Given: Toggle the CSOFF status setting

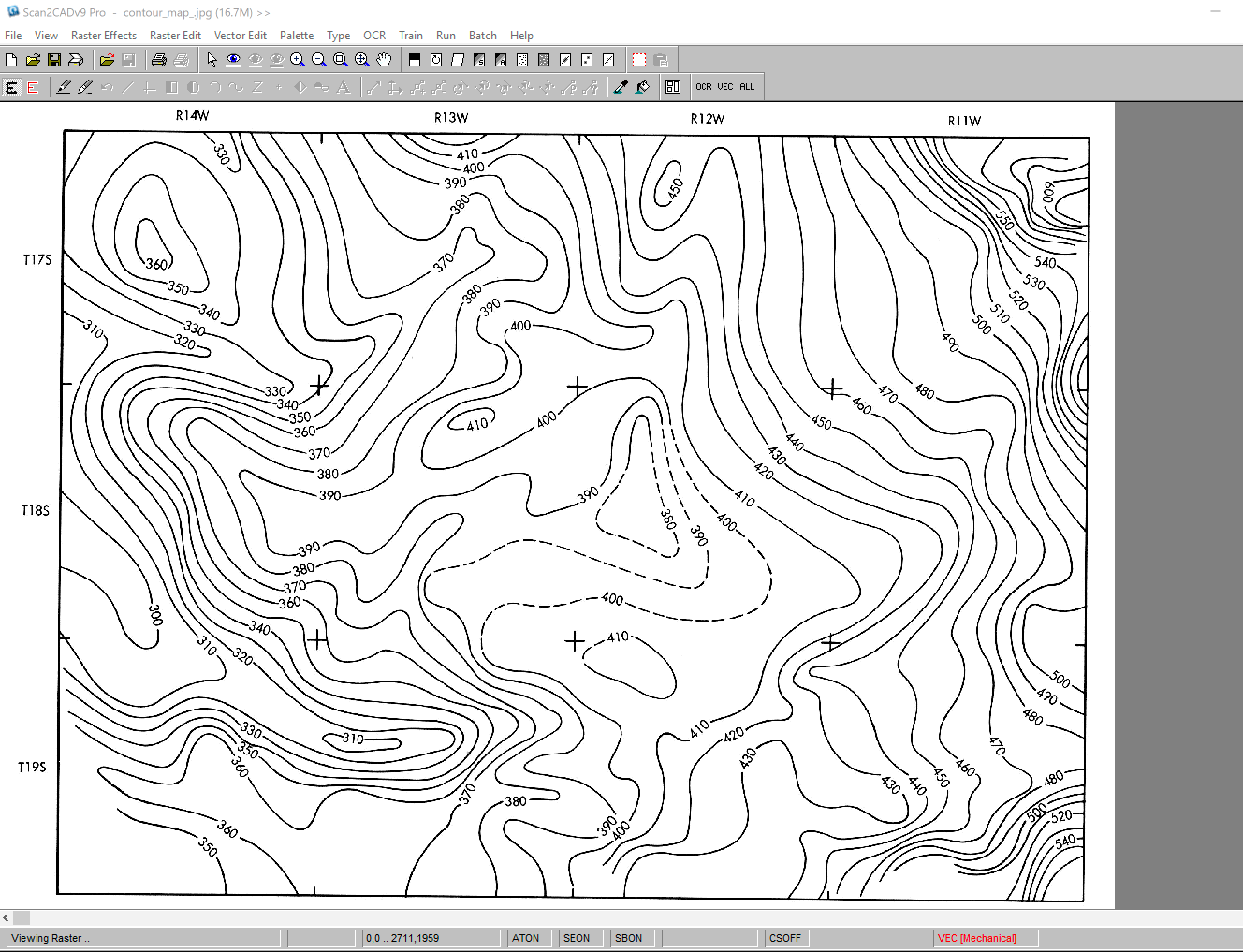Looking at the screenshot, I should 784,937.
